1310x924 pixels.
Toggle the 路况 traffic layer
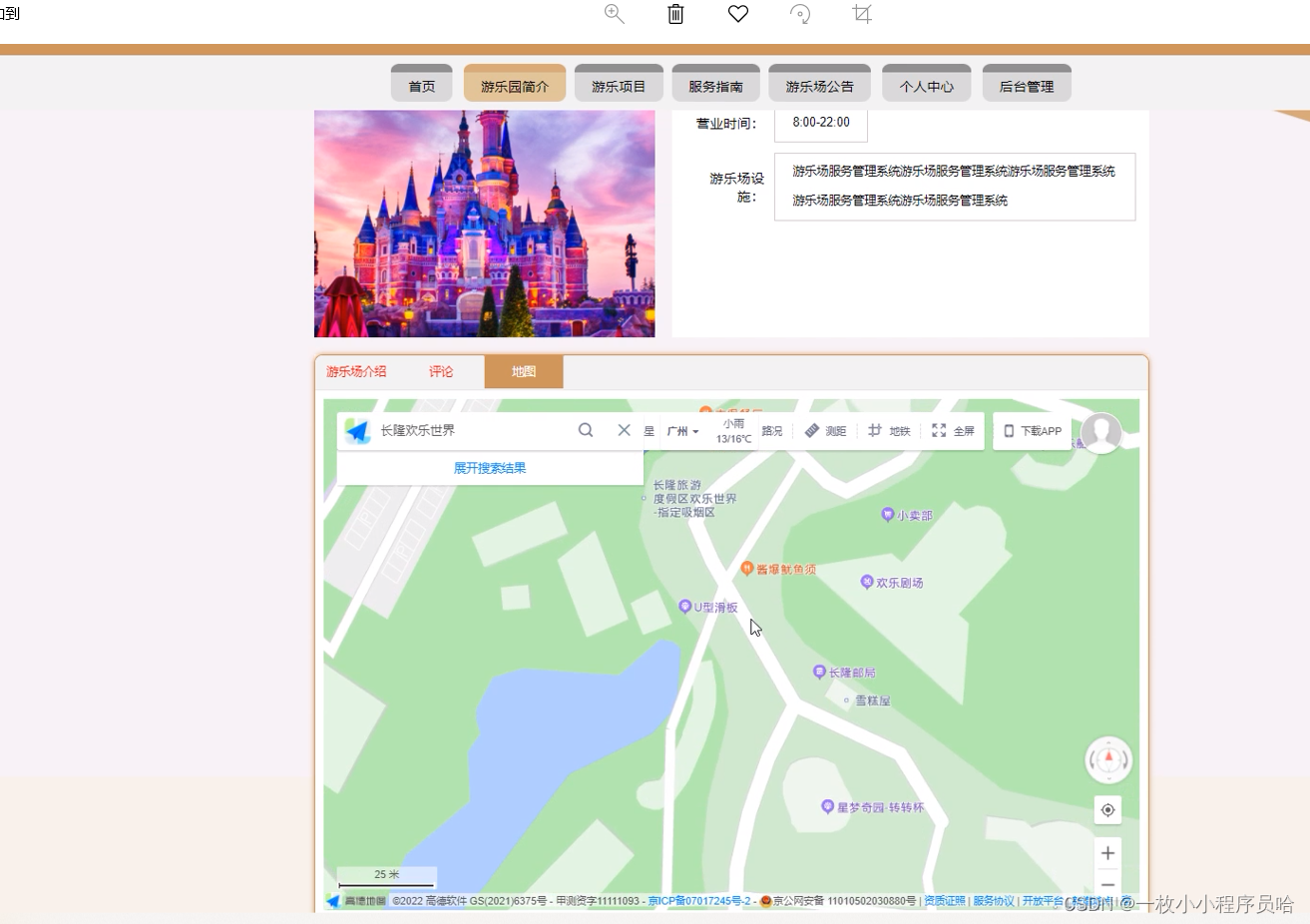tap(772, 431)
